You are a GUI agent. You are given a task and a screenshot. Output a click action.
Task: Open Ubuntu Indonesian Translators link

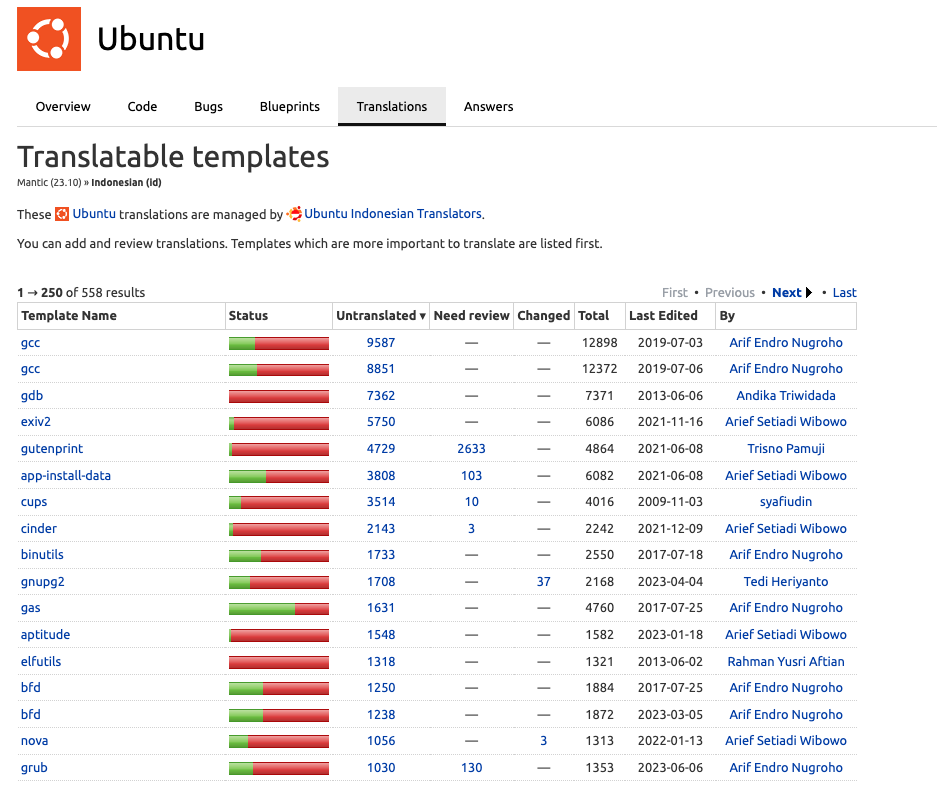[393, 213]
